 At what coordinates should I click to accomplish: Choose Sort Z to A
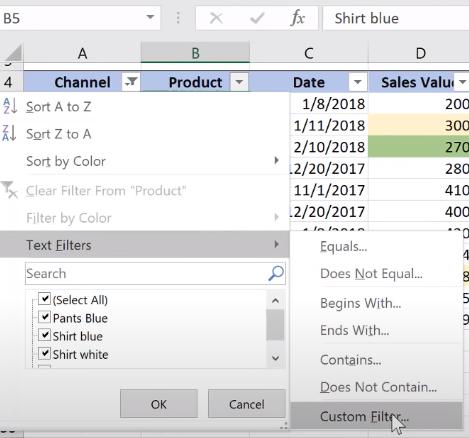click(x=145, y=134)
